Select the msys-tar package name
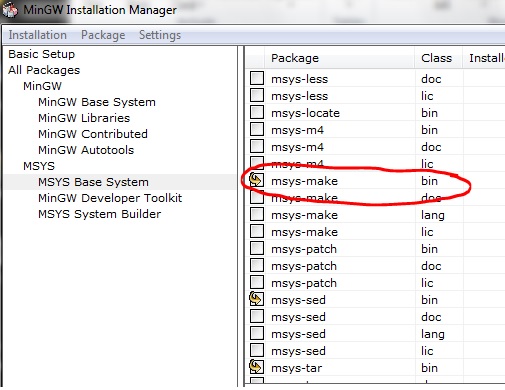 pos(296,368)
